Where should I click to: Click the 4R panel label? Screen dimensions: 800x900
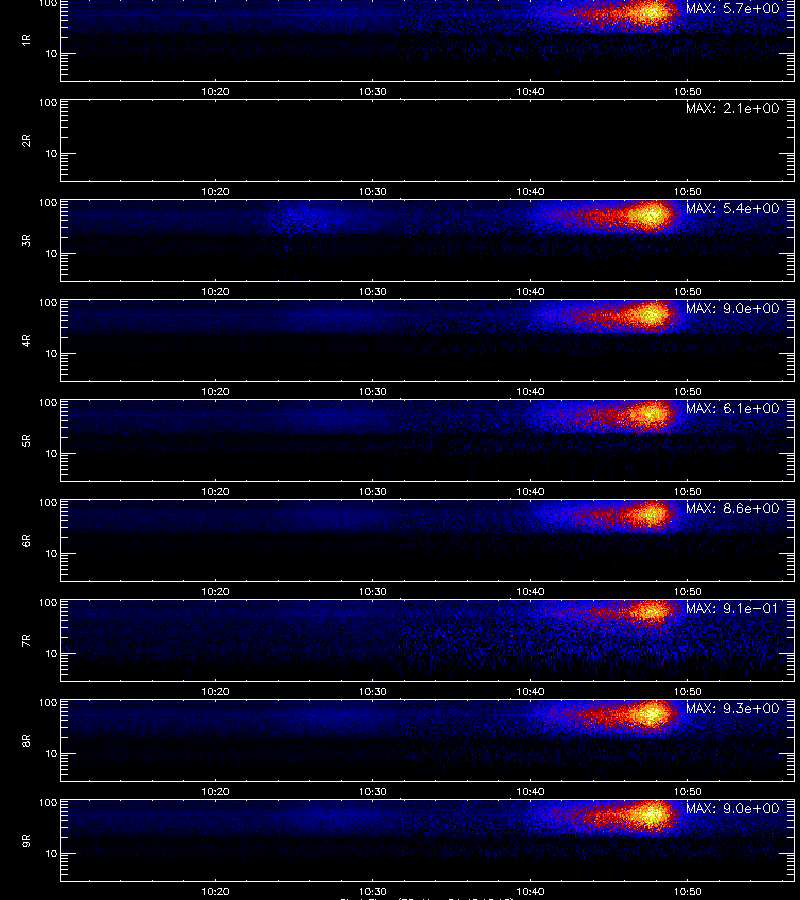coord(26,340)
